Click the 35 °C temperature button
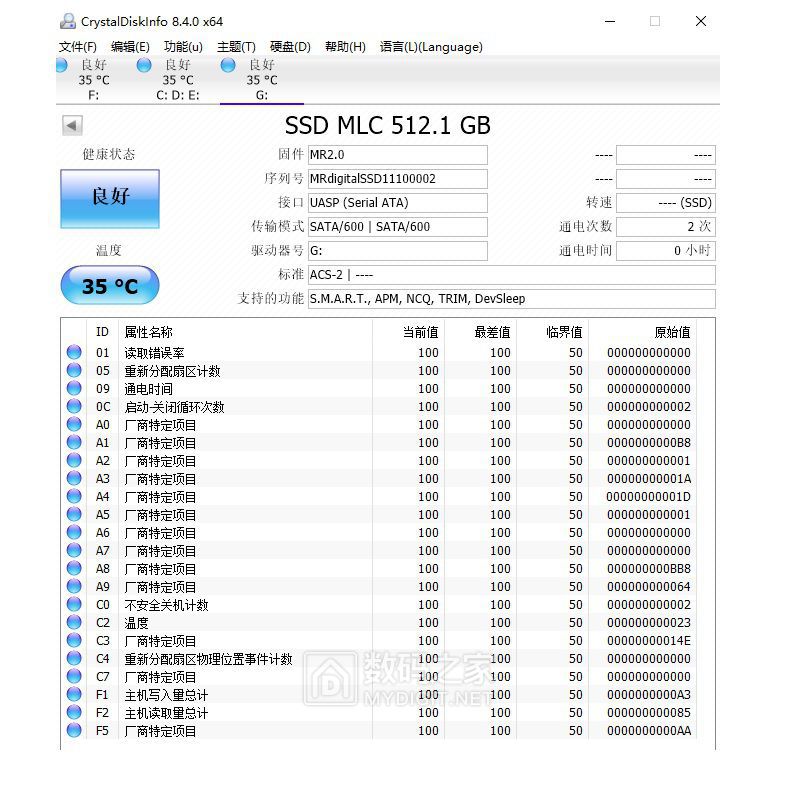800x800 pixels. 110,285
